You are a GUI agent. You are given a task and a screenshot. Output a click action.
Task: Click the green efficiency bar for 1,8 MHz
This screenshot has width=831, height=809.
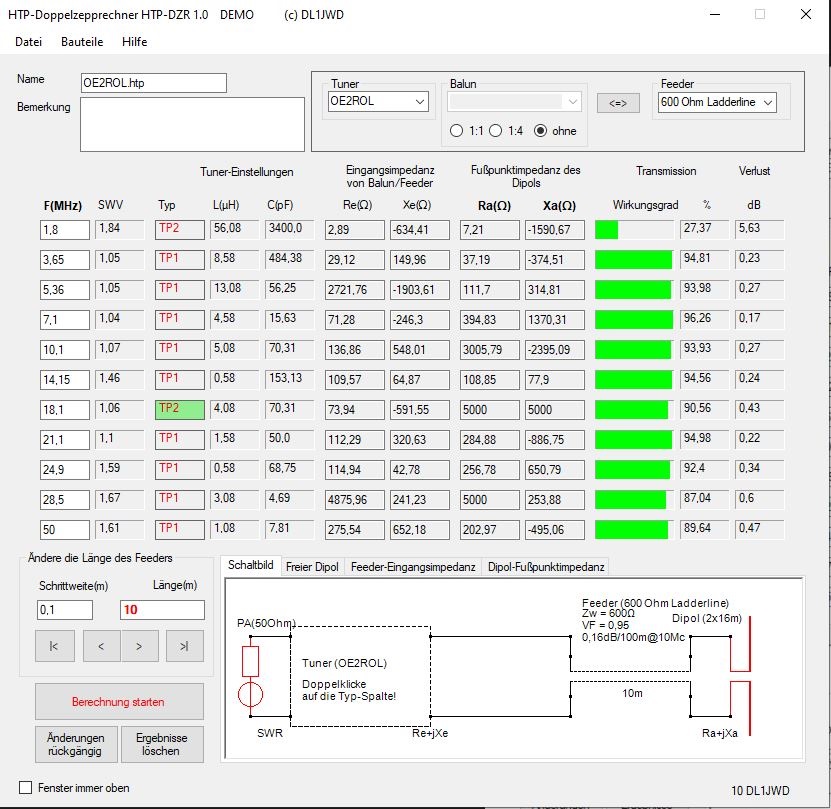pyautogui.click(x=607, y=230)
